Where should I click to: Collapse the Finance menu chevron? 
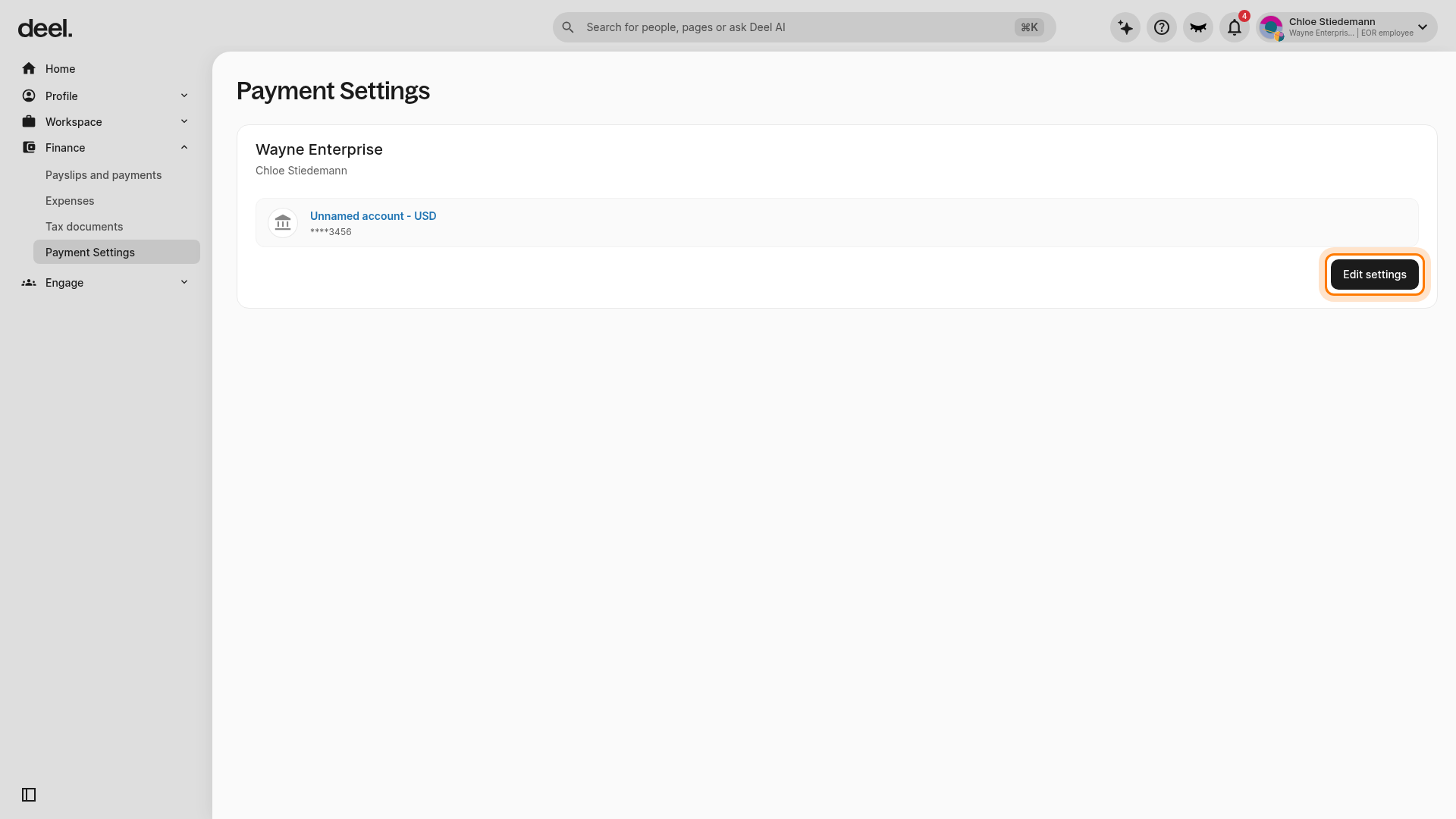[x=184, y=147]
